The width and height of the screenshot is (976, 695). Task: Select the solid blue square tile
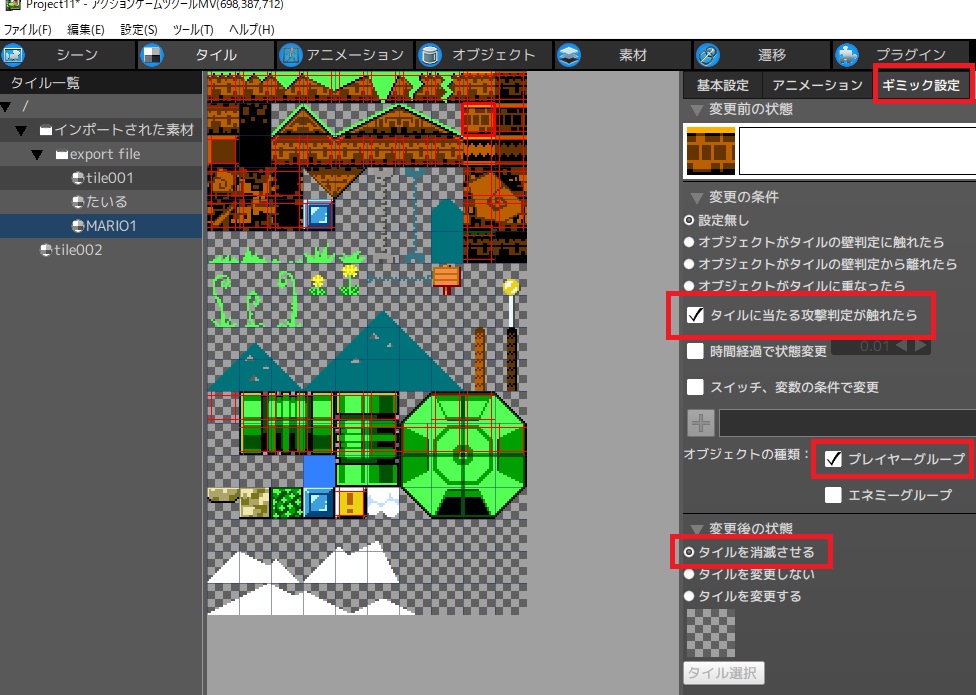319,471
